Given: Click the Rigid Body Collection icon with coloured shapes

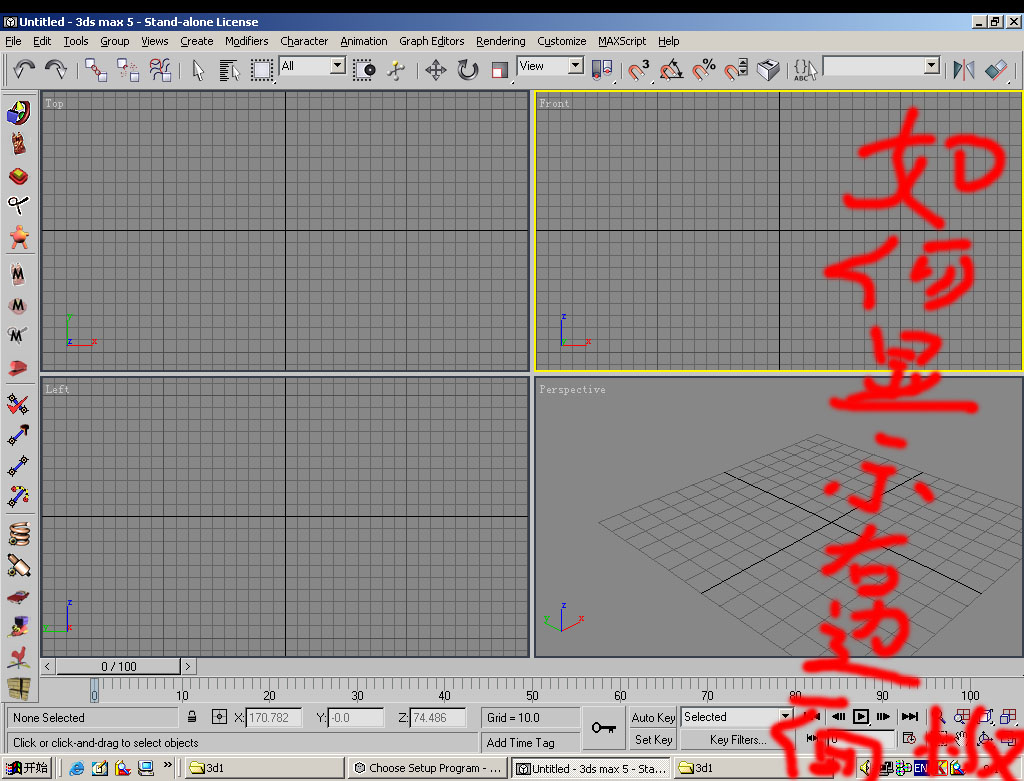Looking at the screenshot, I should coord(18,112).
